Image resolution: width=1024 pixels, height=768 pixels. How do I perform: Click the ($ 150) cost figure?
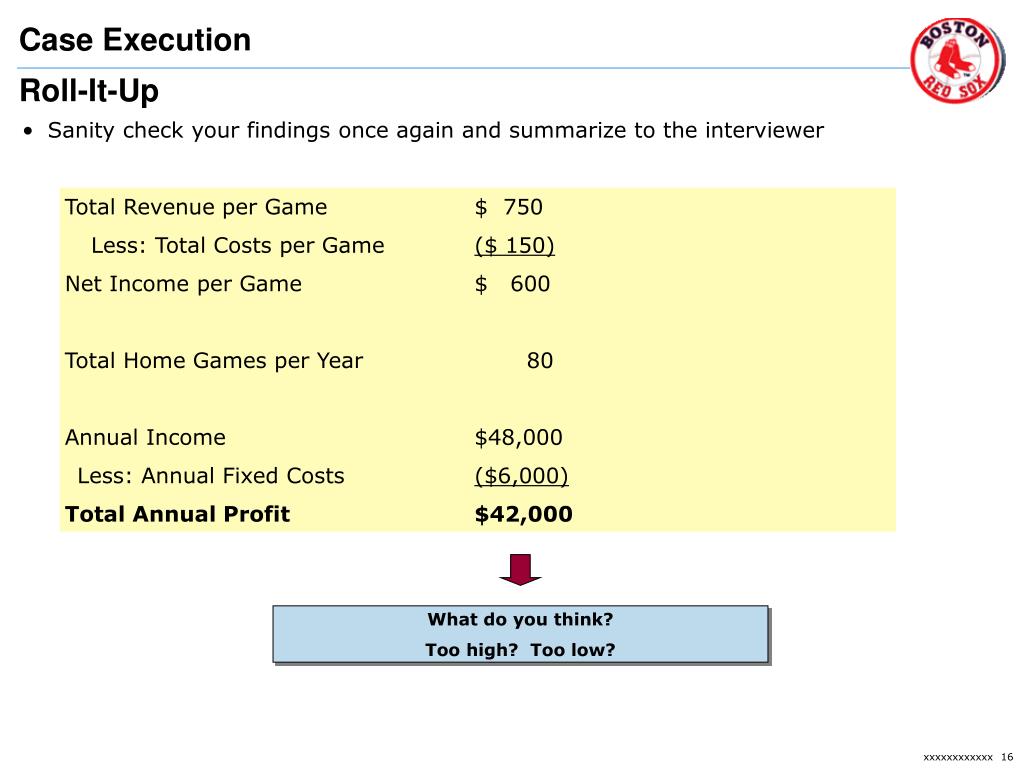(515, 246)
